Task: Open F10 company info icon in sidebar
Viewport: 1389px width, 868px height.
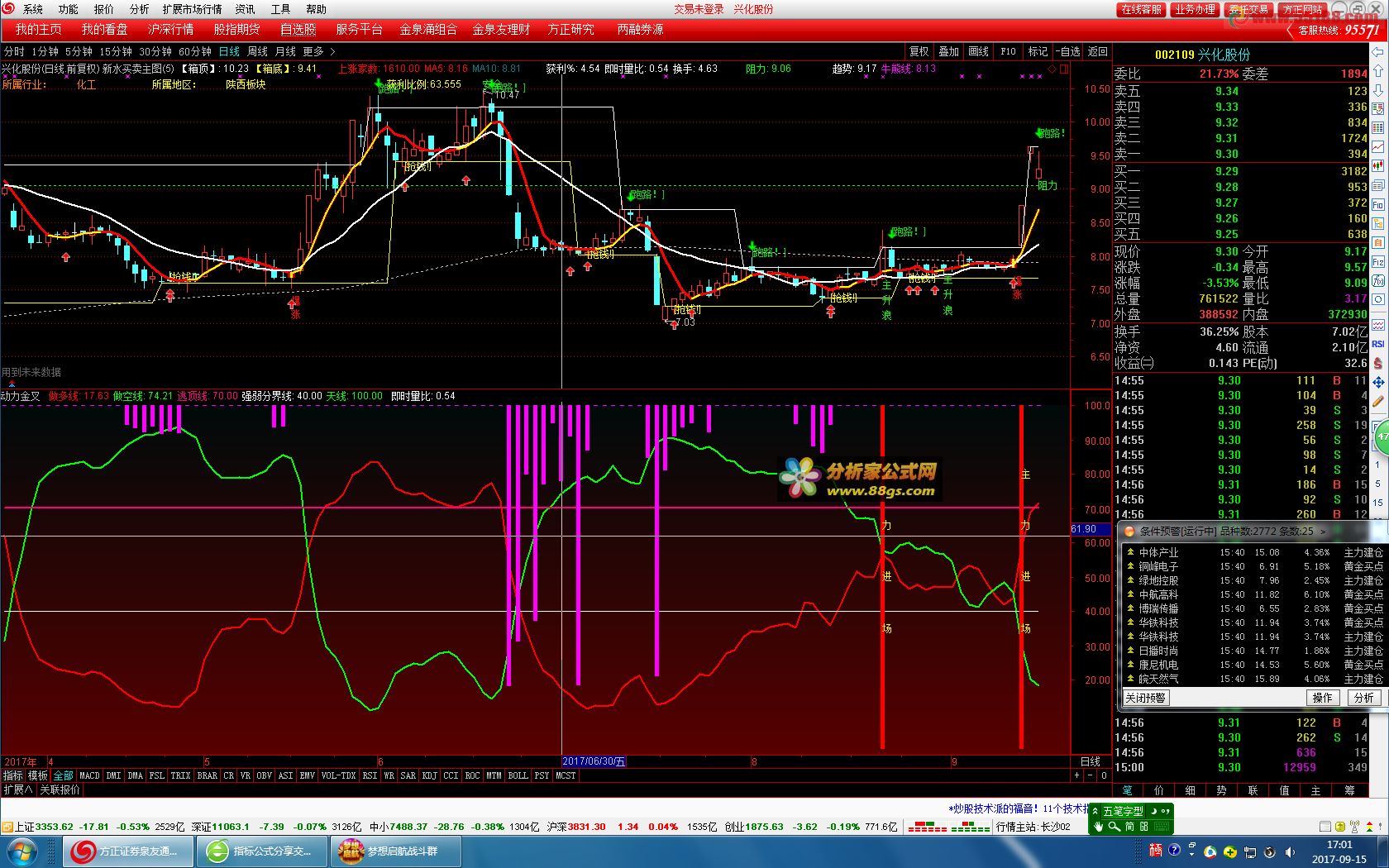Action: [1378, 204]
